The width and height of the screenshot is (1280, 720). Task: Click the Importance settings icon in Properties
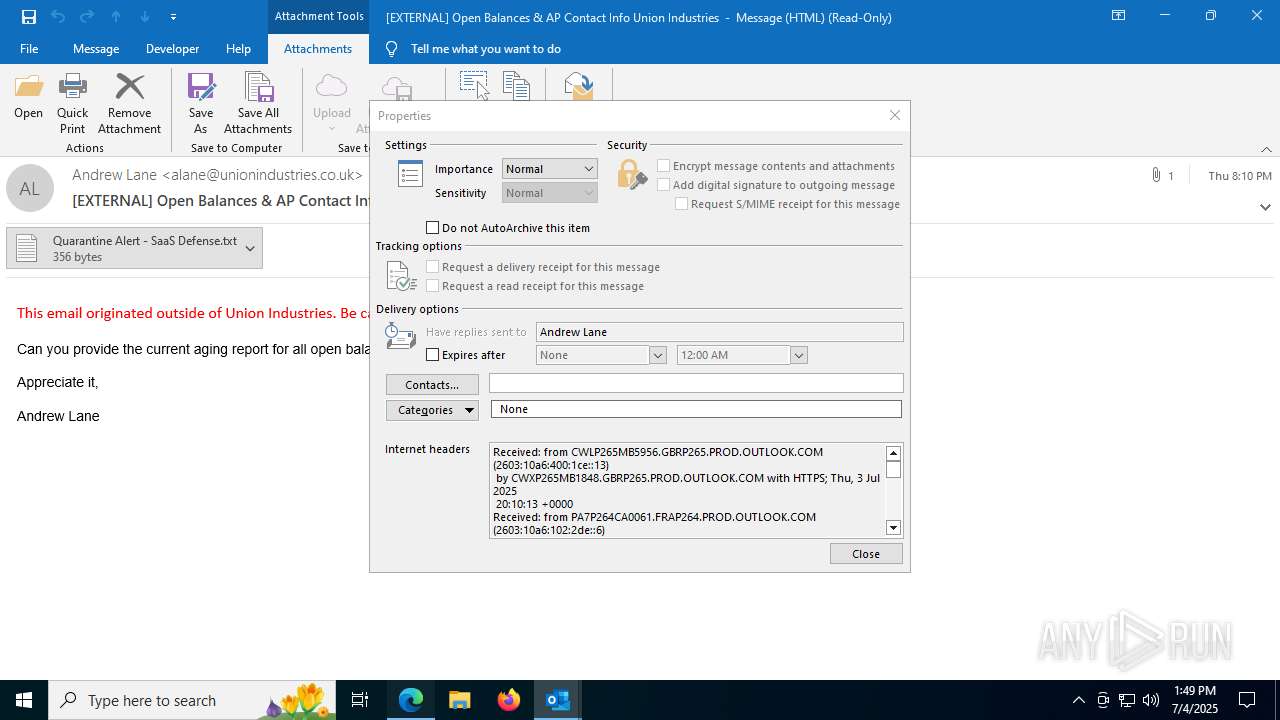(x=410, y=174)
